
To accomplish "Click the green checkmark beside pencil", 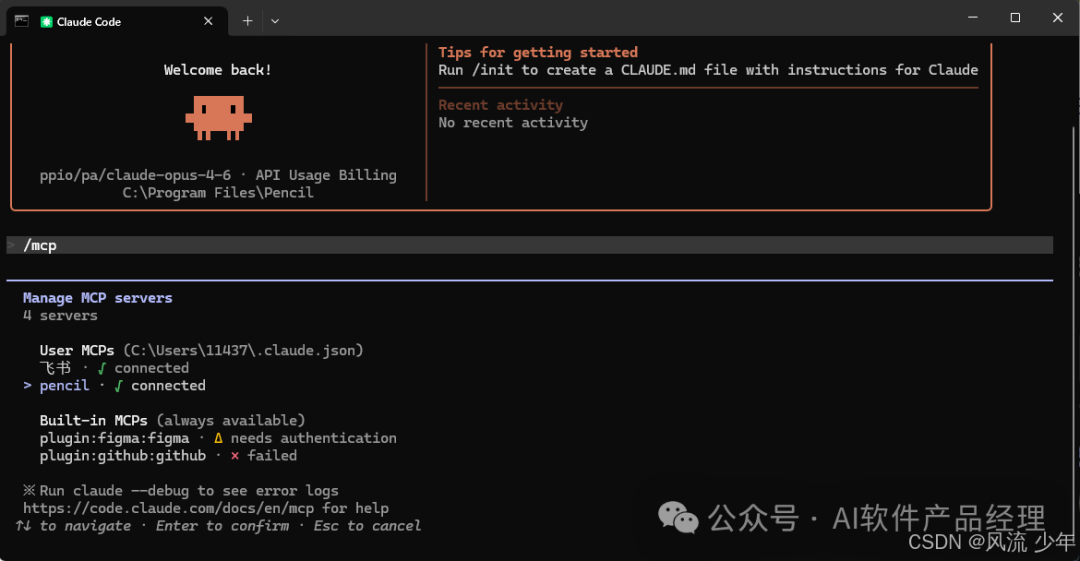I will (118, 386).
